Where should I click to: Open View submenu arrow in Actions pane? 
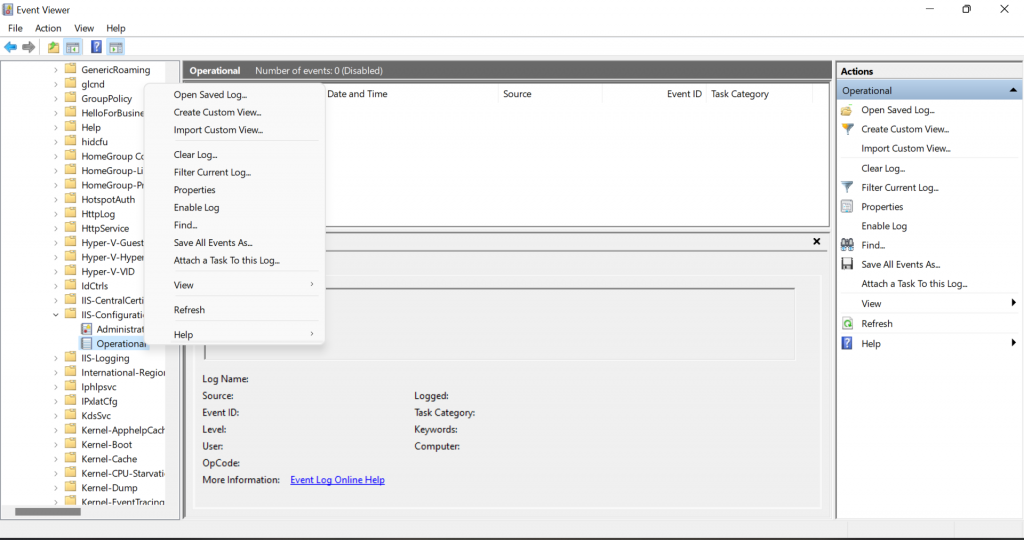pos(1014,303)
